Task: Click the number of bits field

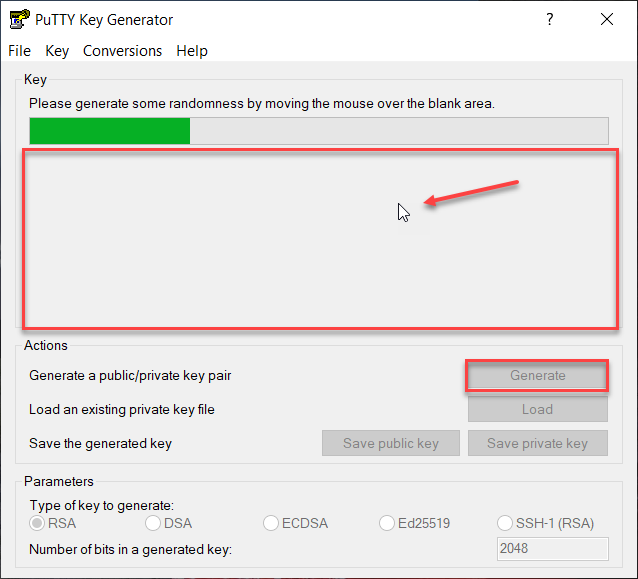Action: coord(552,549)
